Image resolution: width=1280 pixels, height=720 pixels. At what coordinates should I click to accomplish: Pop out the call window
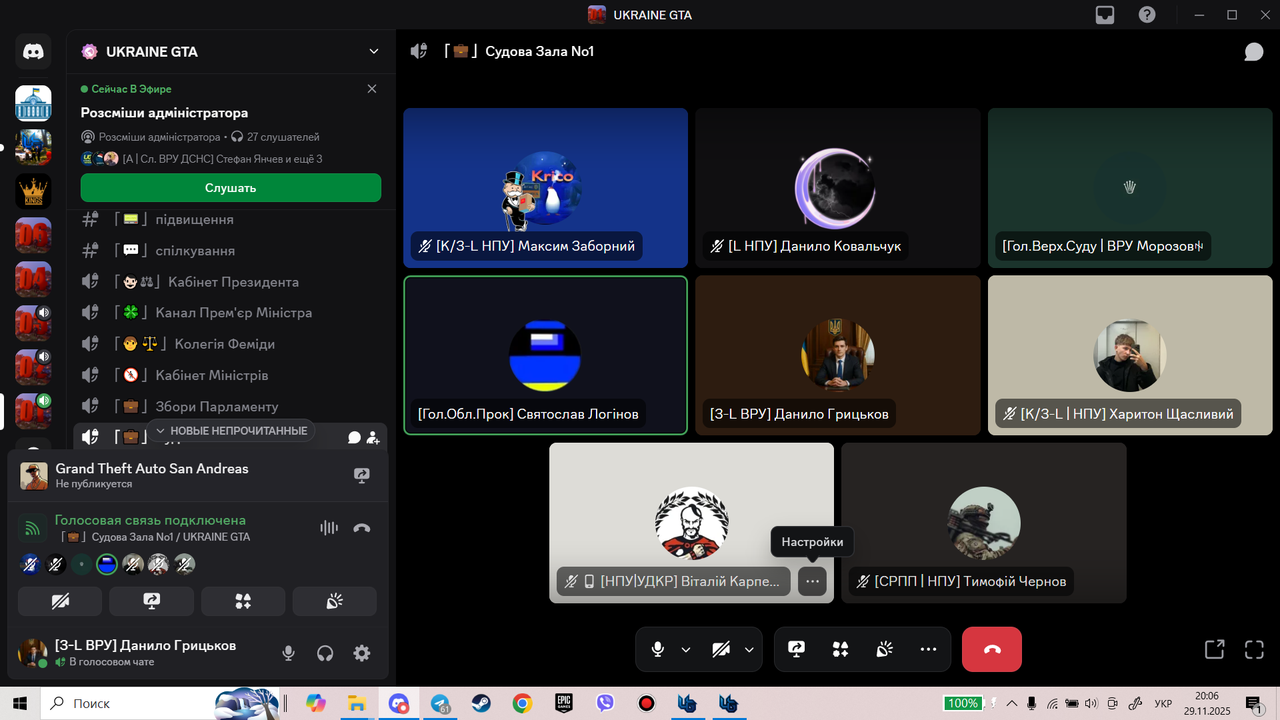click(x=1214, y=649)
